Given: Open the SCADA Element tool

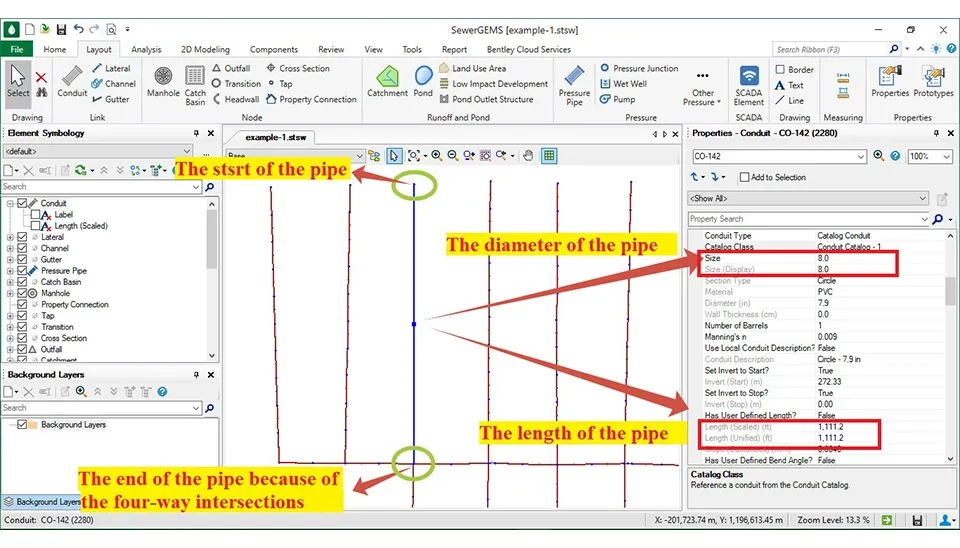Looking at the screenshot, I should [748, 83].
